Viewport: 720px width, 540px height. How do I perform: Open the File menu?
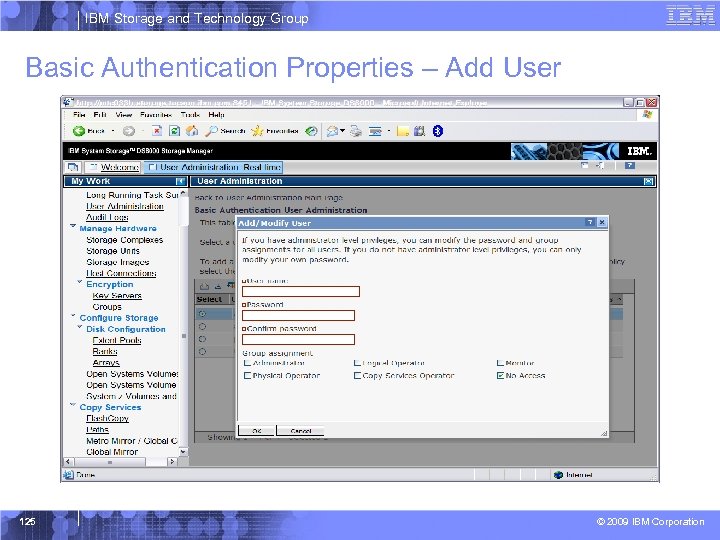click(x=79, y=115)
